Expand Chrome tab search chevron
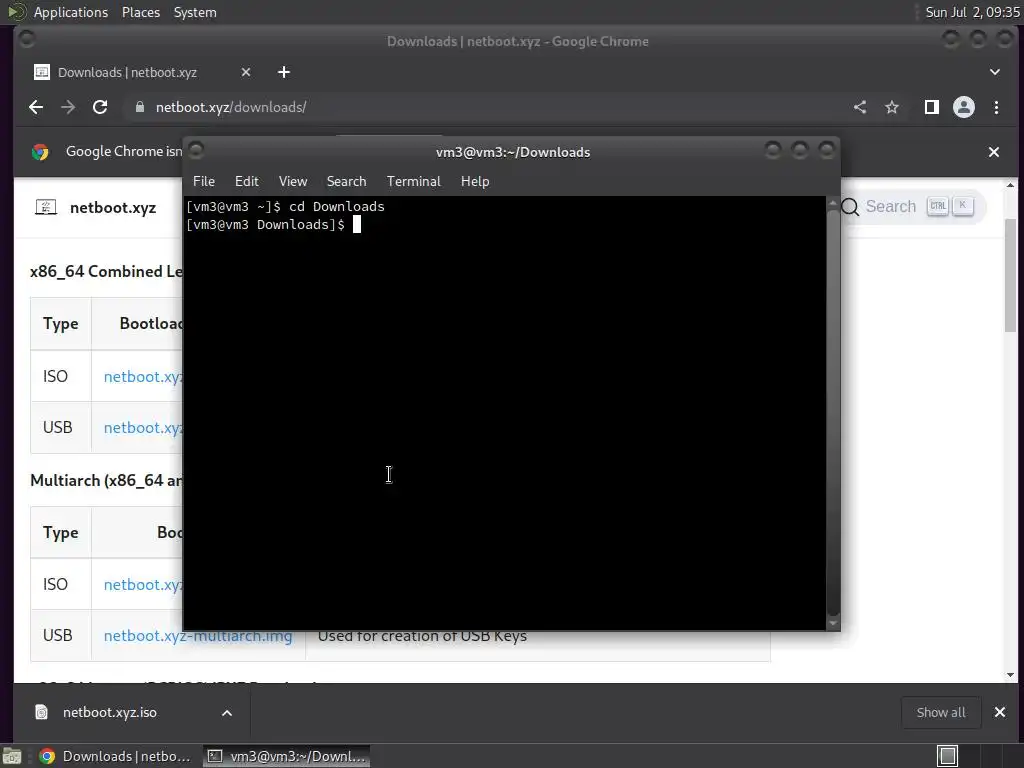 [995, 72]
